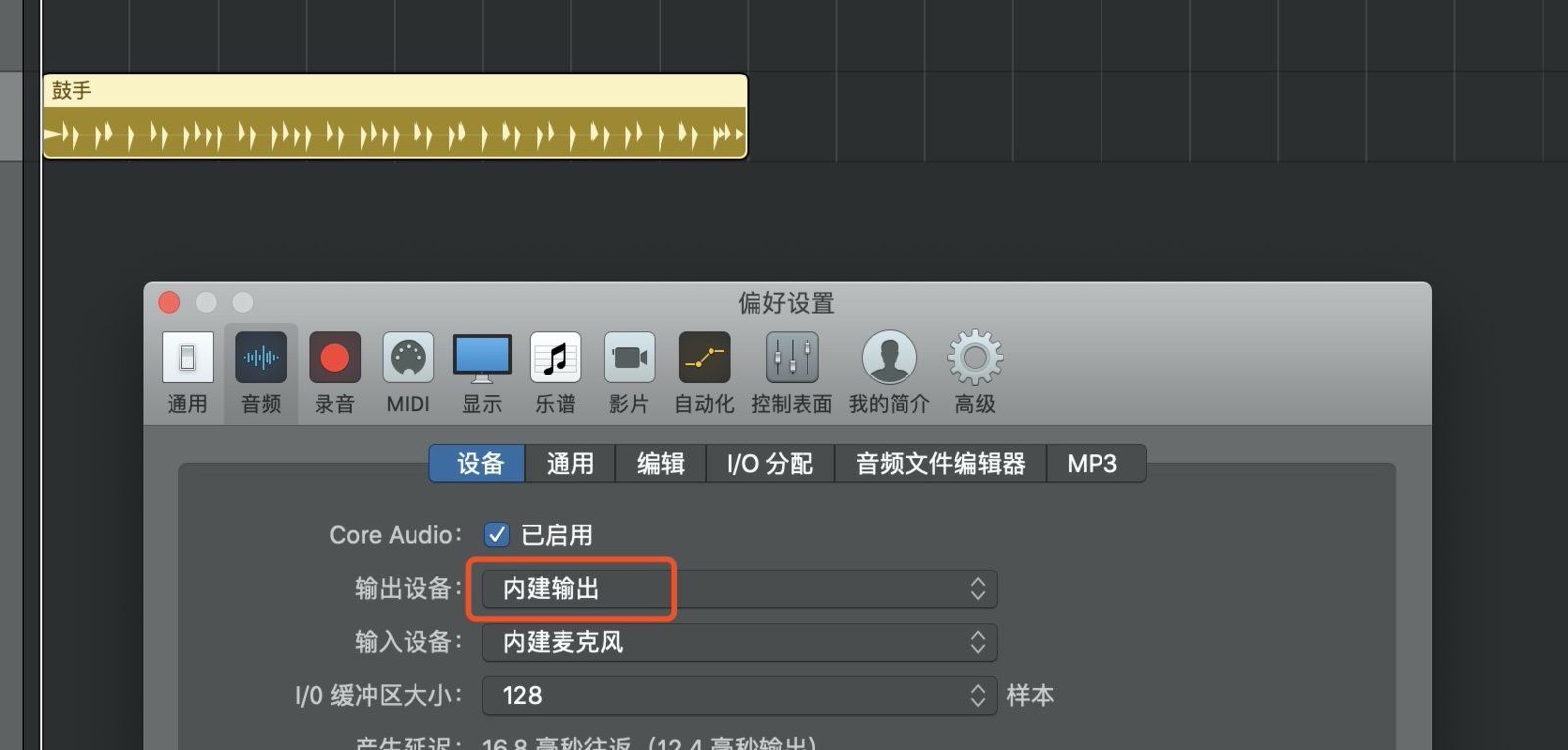This screenshot has height=750, width=1568.
Task: Select the 鼓手 region in the track area
Action: point(395,116)
